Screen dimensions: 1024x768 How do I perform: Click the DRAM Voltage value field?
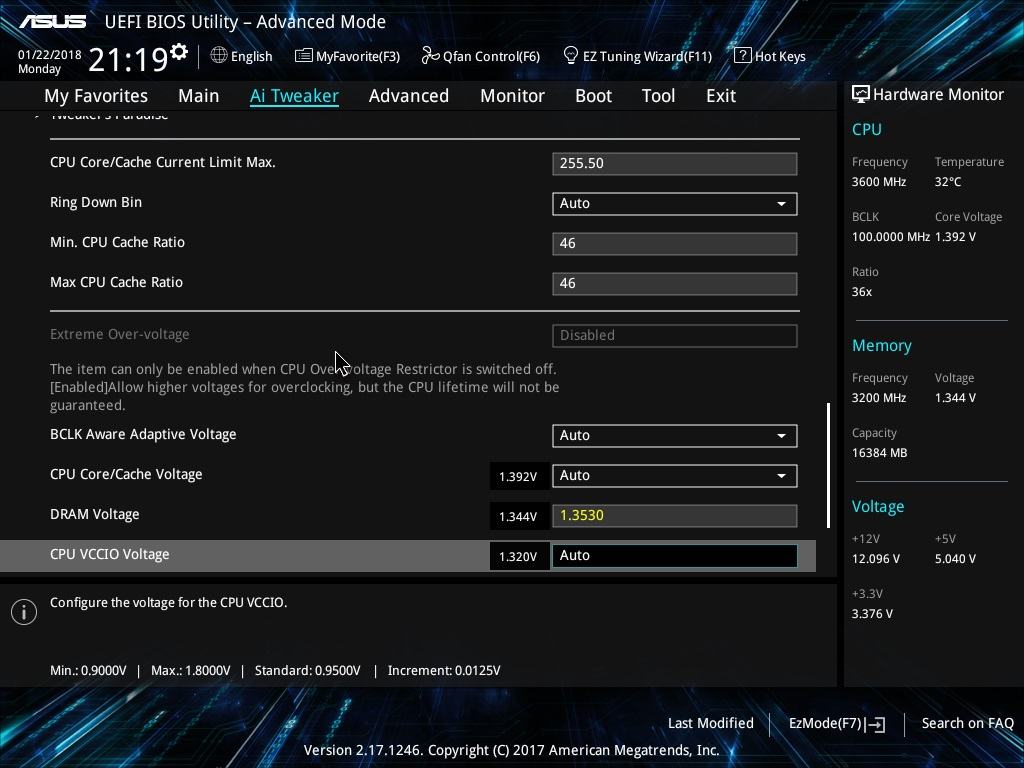point(675,515)
